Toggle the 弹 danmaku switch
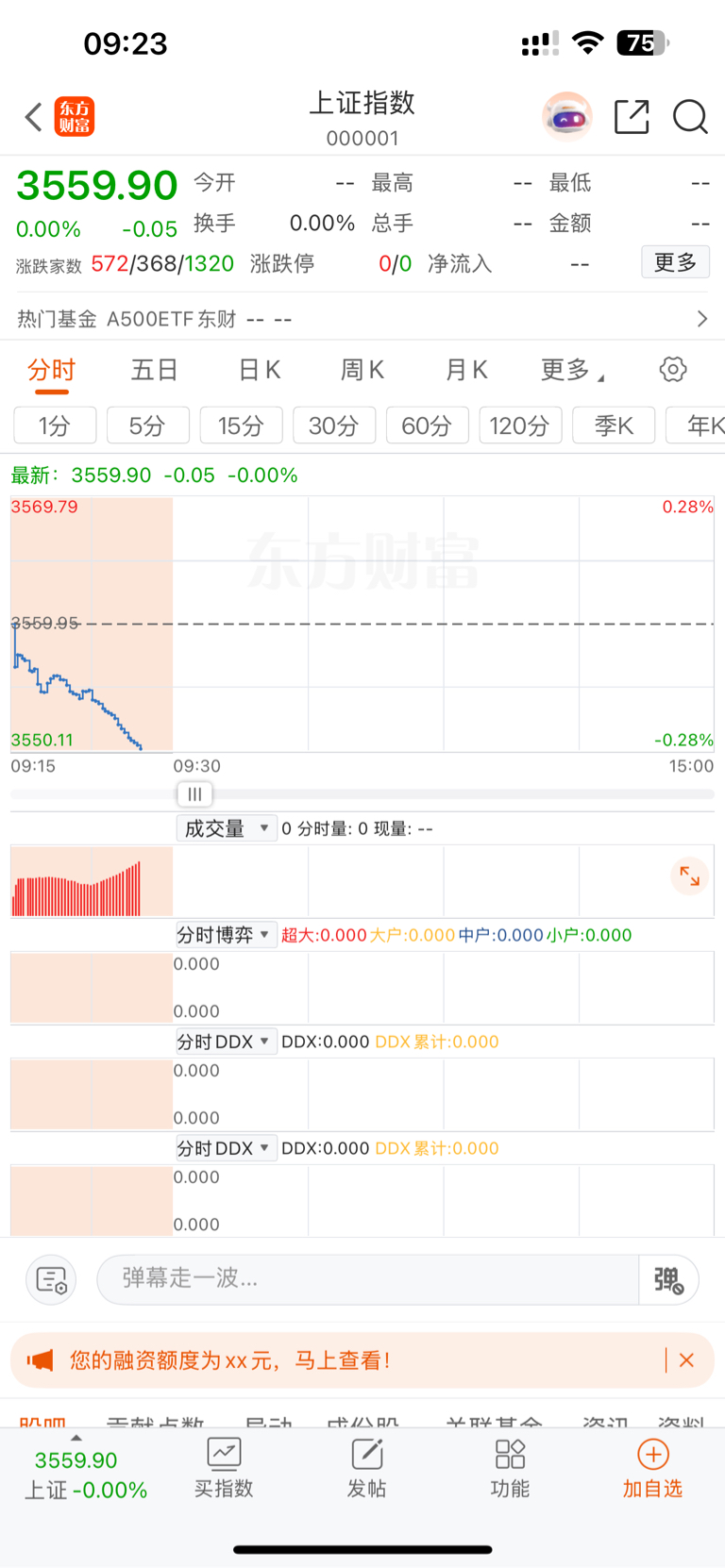Image resolution: width=725 pixels, height=1568 pixels. [x=668, y=1279]
